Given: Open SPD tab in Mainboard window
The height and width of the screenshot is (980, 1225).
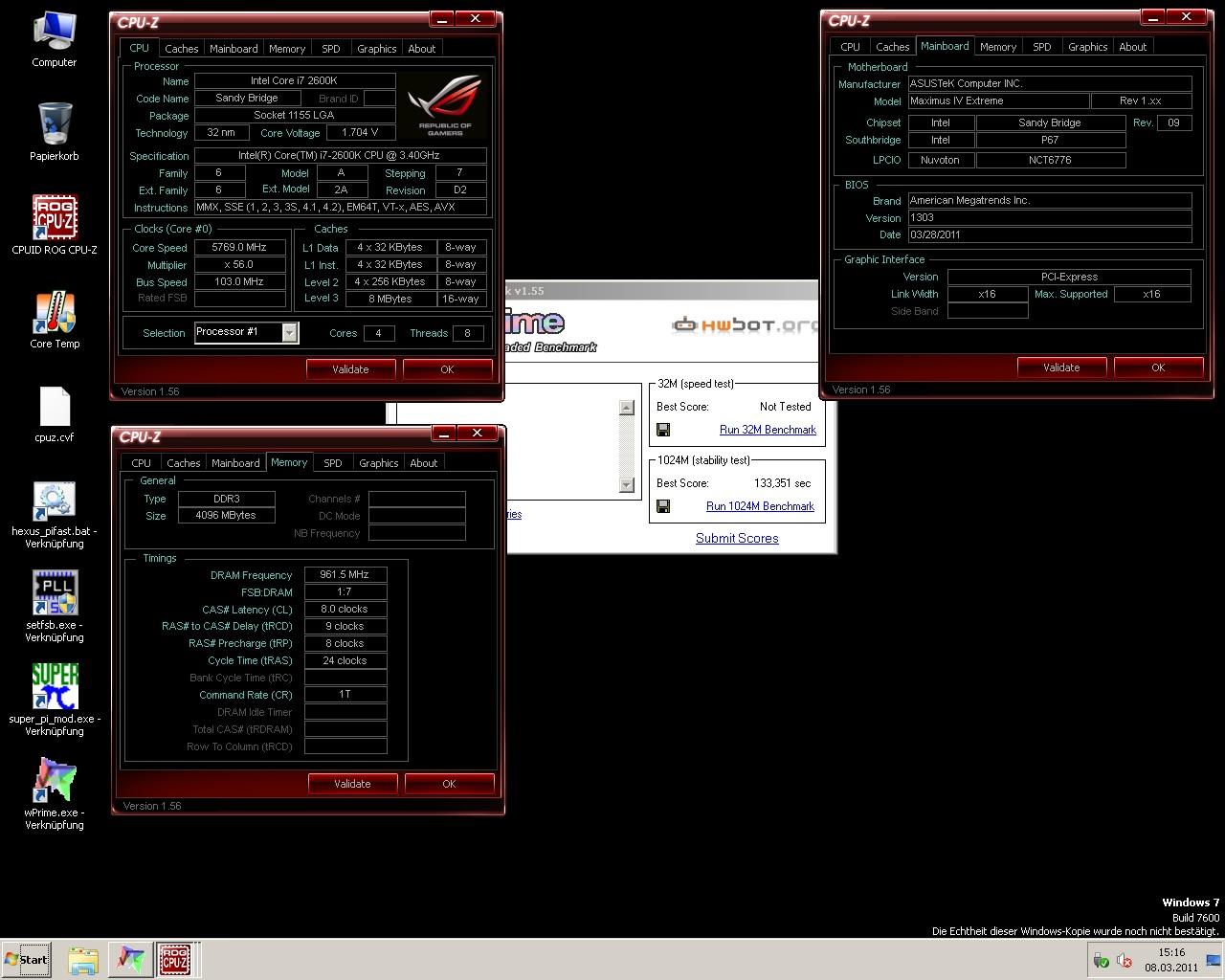Looking at the screenshot, I should coord(1042,47).
